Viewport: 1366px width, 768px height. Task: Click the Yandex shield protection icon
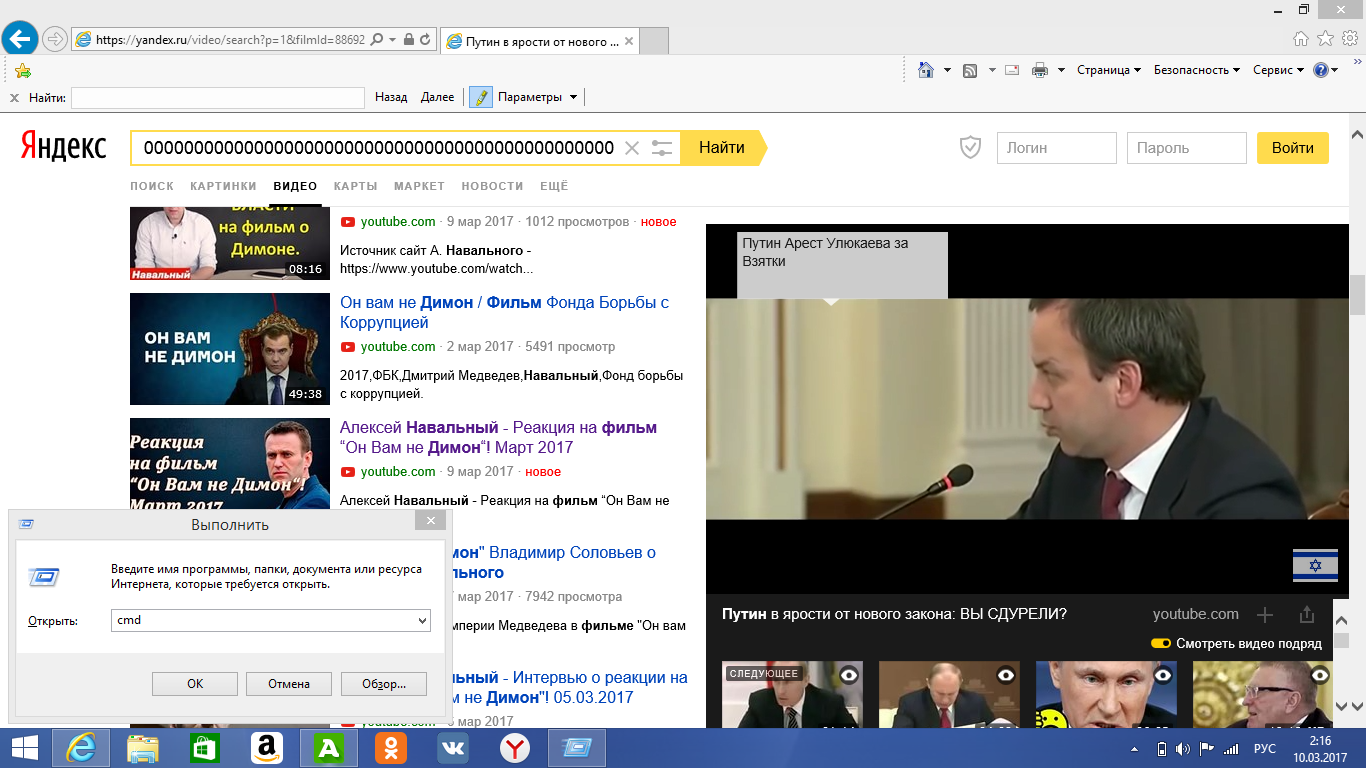coord(970,148)
